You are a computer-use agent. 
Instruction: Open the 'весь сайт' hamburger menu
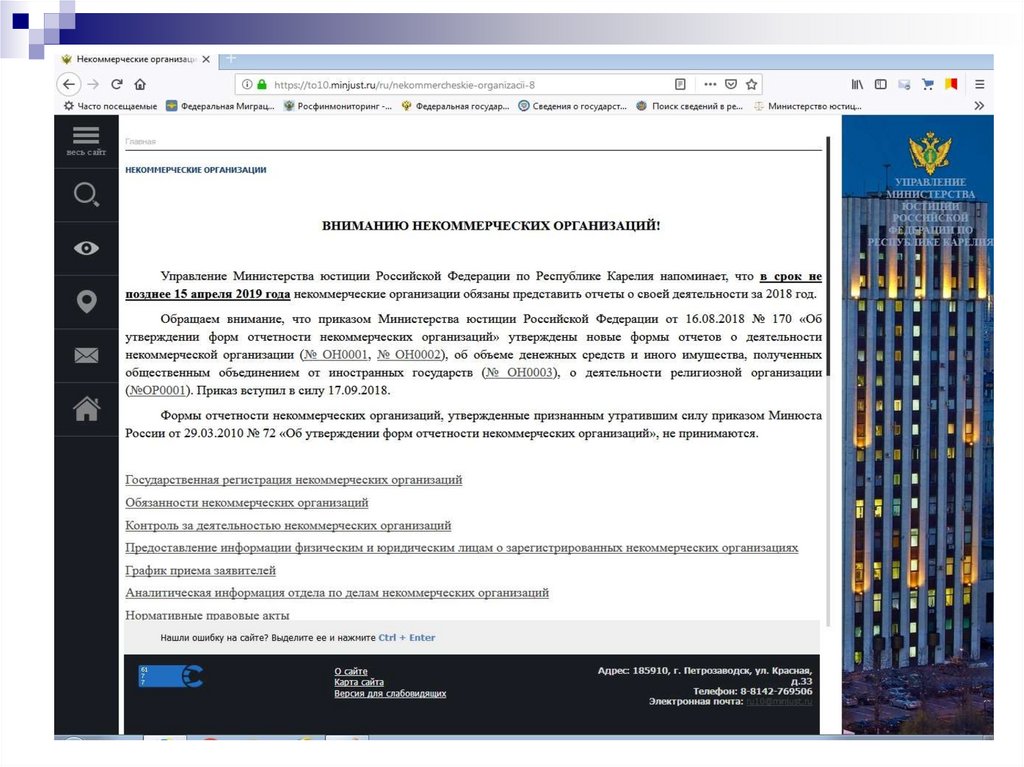(x=86, y=140)
